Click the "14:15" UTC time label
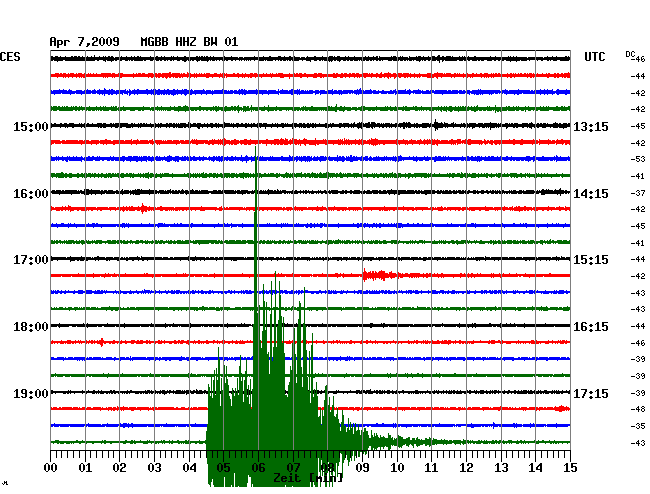Screen dimensions: 650x494 coord(591,194)
